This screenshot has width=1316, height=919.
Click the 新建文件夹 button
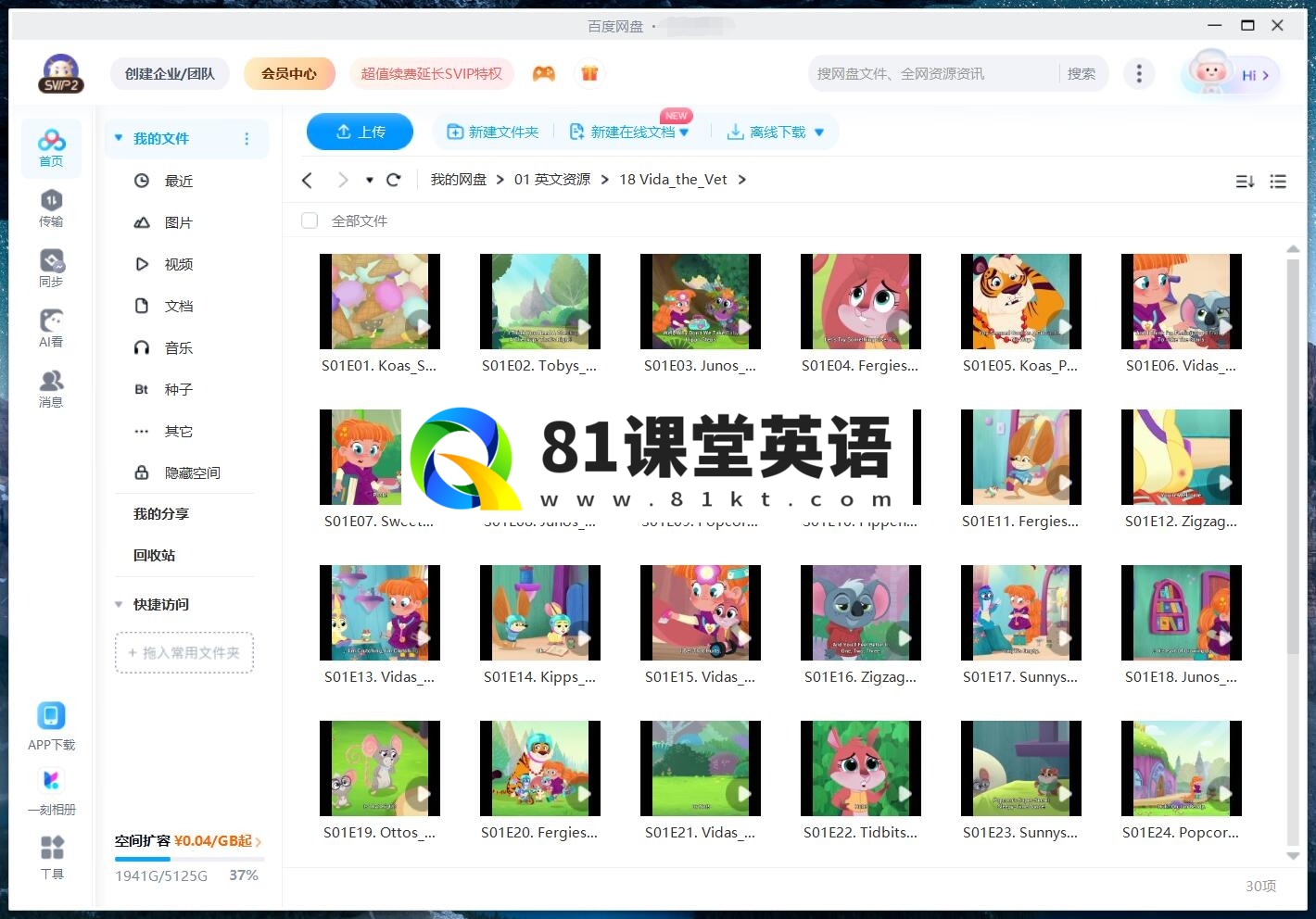coord(492,132)
